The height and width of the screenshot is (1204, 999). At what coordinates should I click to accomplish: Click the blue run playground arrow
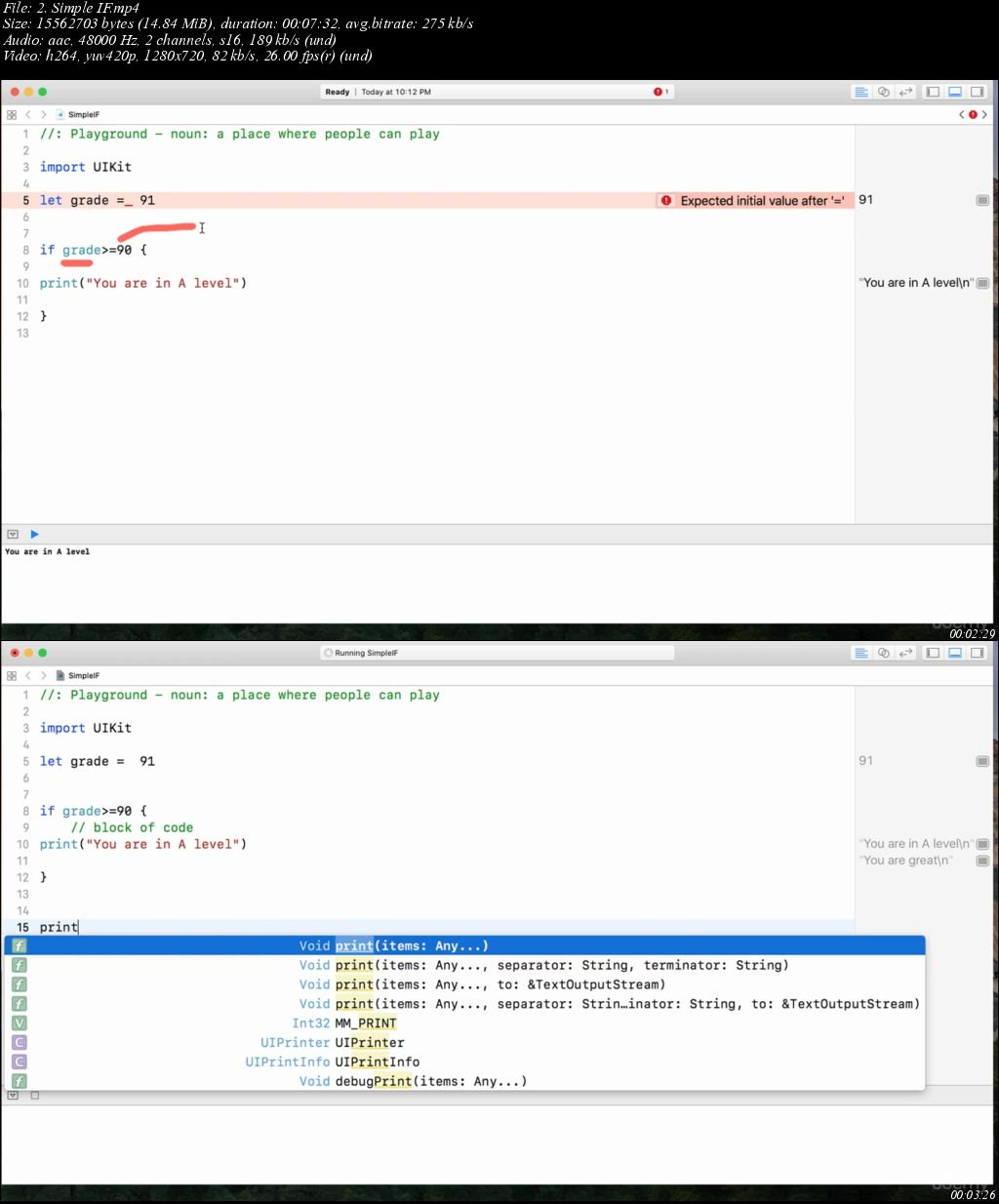pyautogui.click(x=34, y=534)
